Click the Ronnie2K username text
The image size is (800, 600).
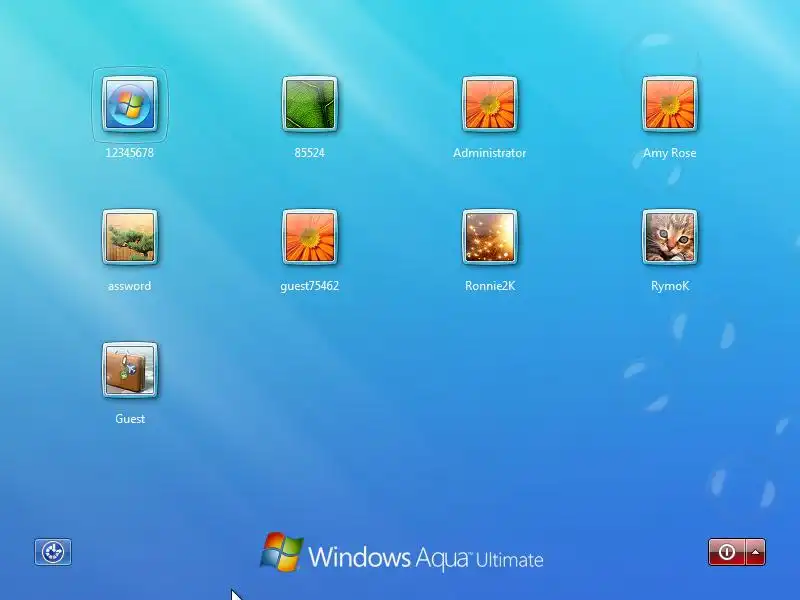(490, 286)
